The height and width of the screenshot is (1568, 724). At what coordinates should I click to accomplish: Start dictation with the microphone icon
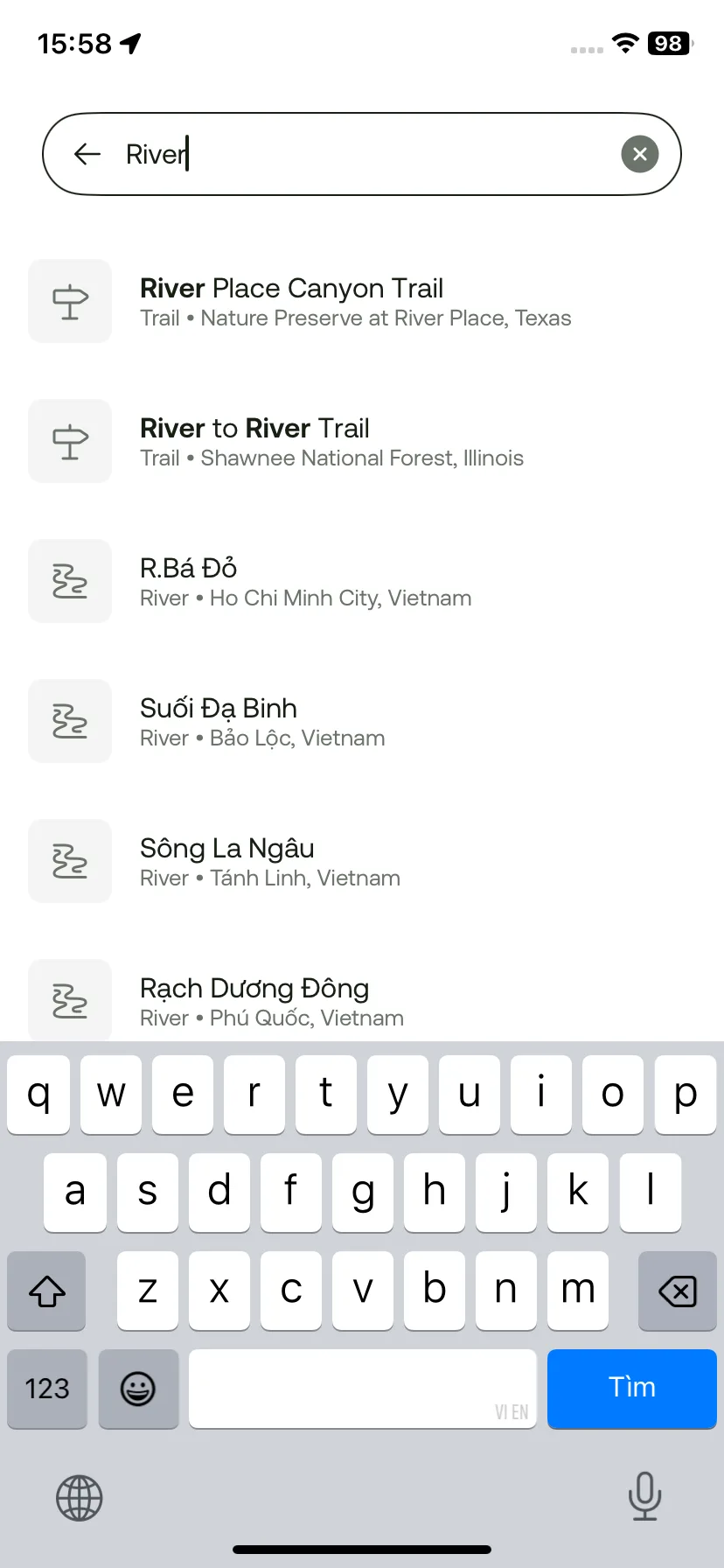coord(644,1496)
